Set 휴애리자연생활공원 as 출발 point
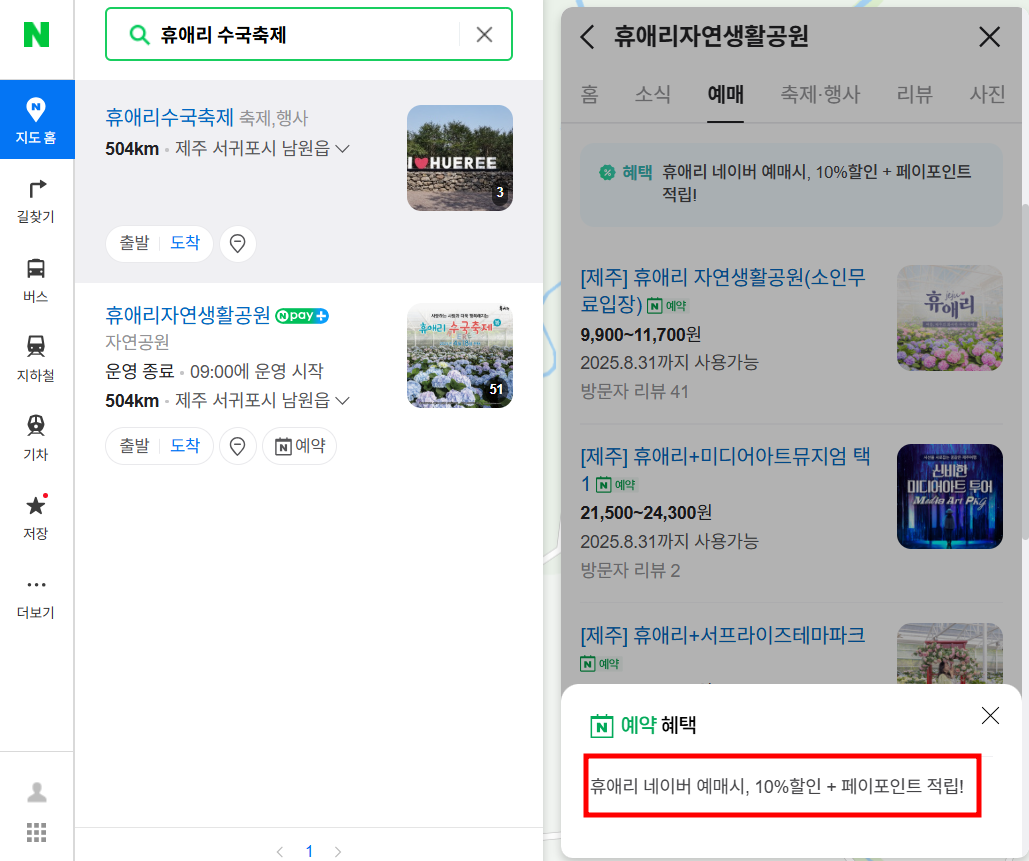This screenshot has width=1029, height=861. [x=135, y=446]
